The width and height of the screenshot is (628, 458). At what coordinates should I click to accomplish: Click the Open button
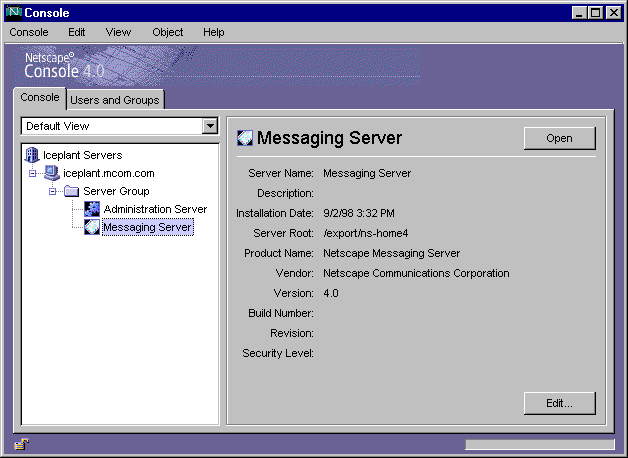560,138
